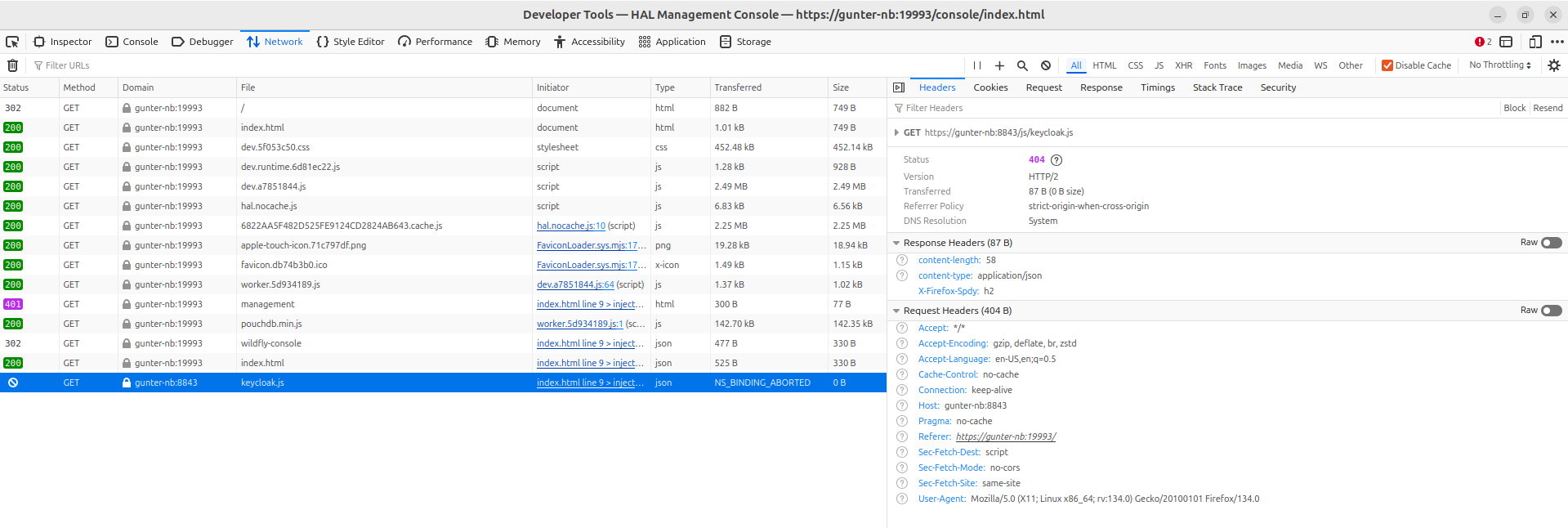This screenshot has height=528, width=1568.
Task: Click the red error count badge
Action: point(1483,42)
